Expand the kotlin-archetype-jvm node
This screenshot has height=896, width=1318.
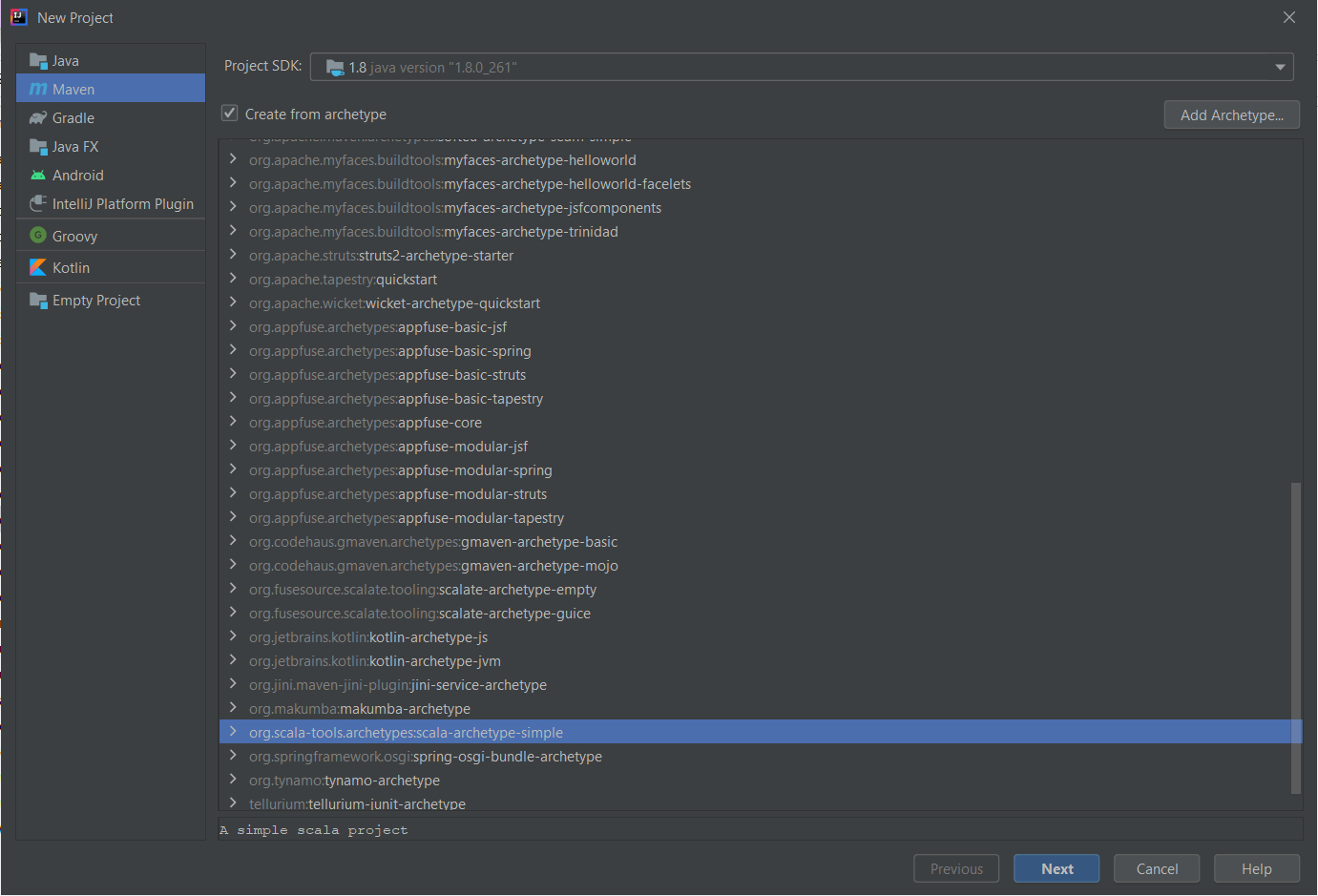[x=232, y=660]
